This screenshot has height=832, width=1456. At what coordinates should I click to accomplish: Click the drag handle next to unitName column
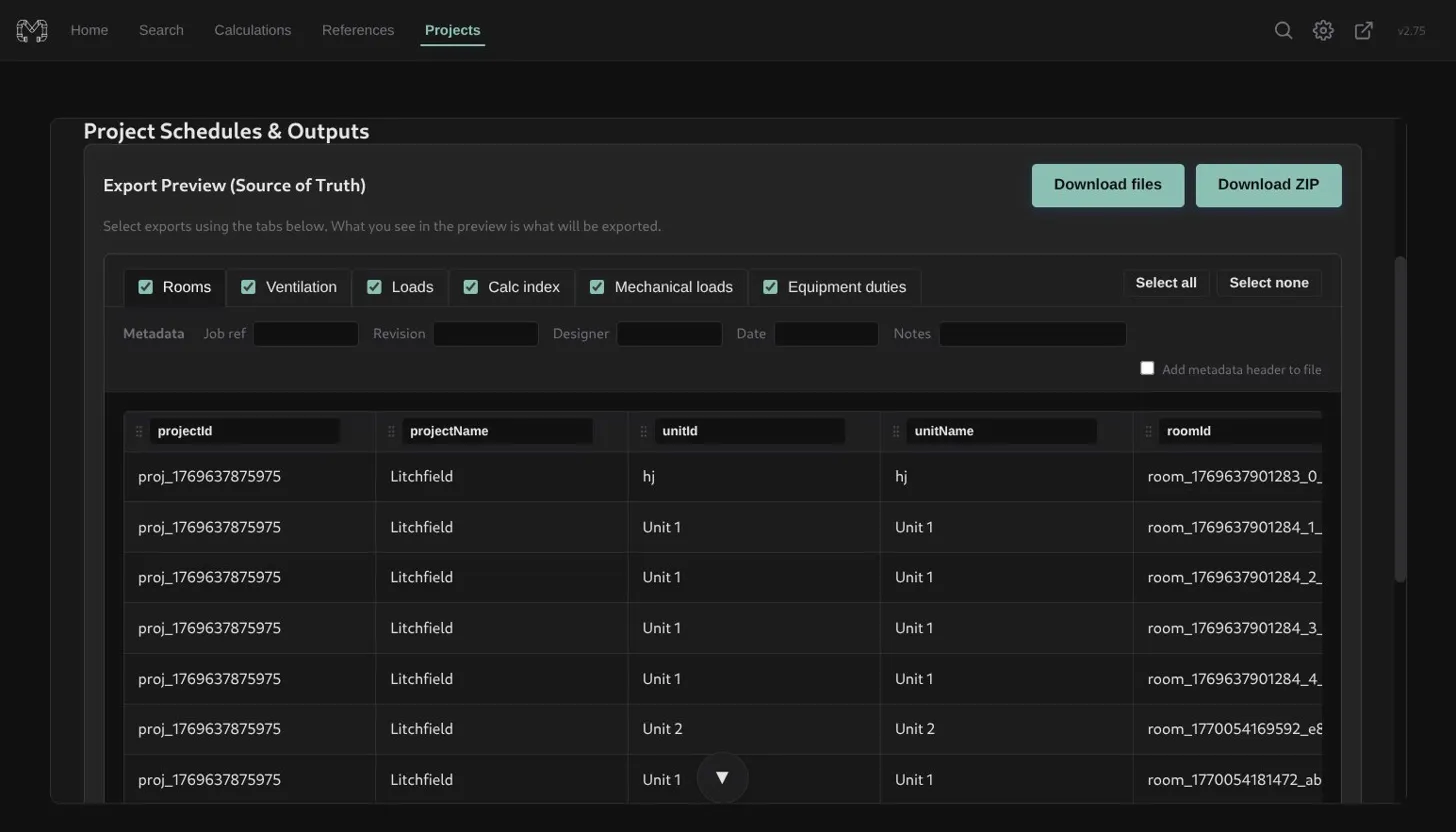coord(895,431)
